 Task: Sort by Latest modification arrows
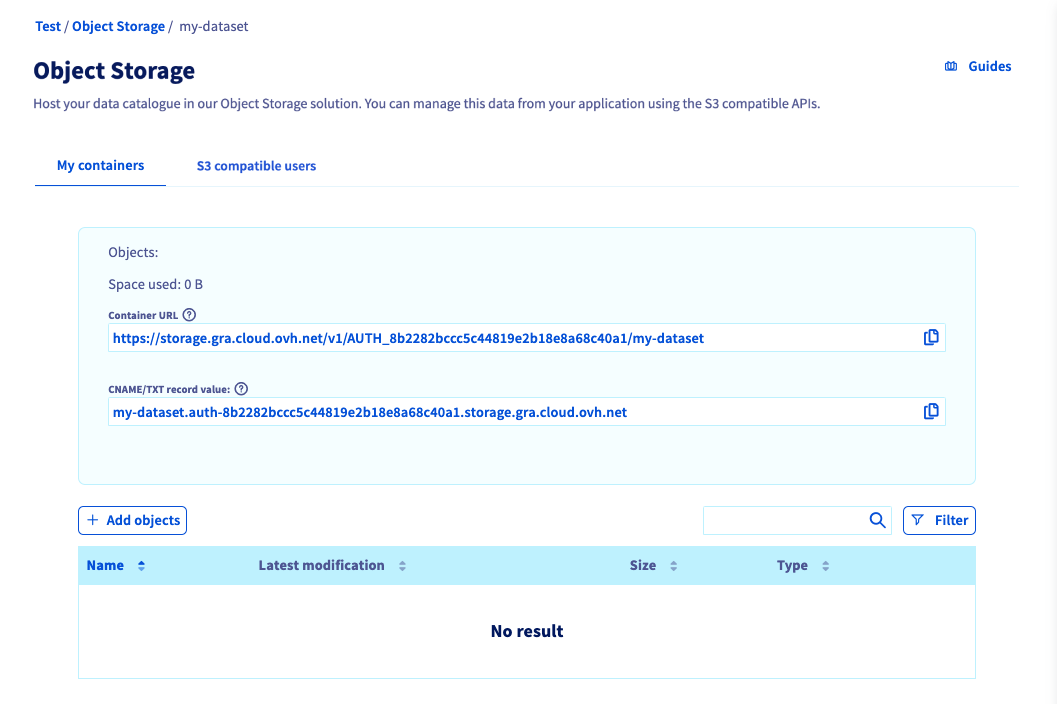(402, 566)
